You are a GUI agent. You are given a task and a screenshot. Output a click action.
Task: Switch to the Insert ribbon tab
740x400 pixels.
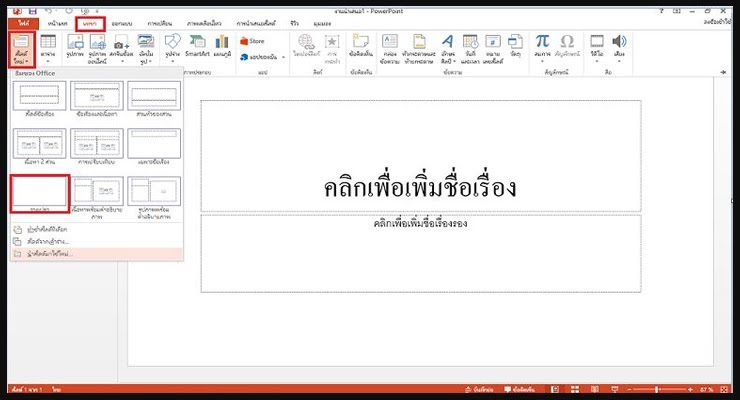pos(89,21)
